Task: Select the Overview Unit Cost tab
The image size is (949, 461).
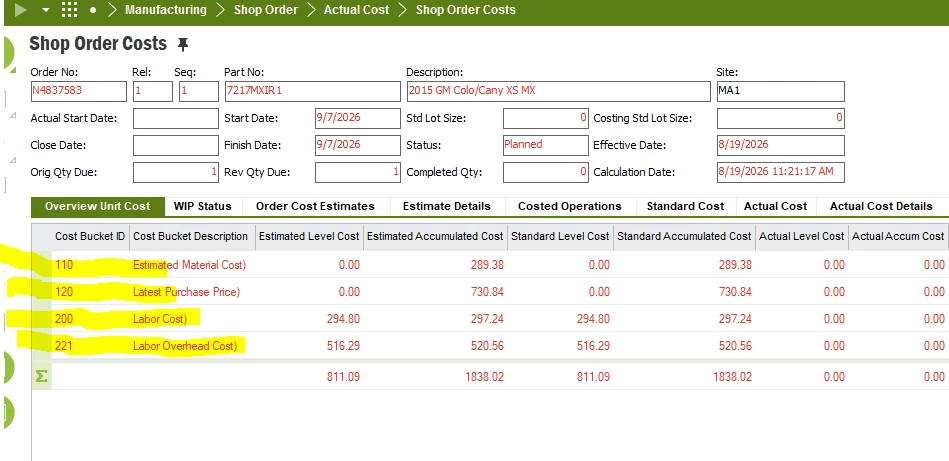Action: [x=97, y=206]
